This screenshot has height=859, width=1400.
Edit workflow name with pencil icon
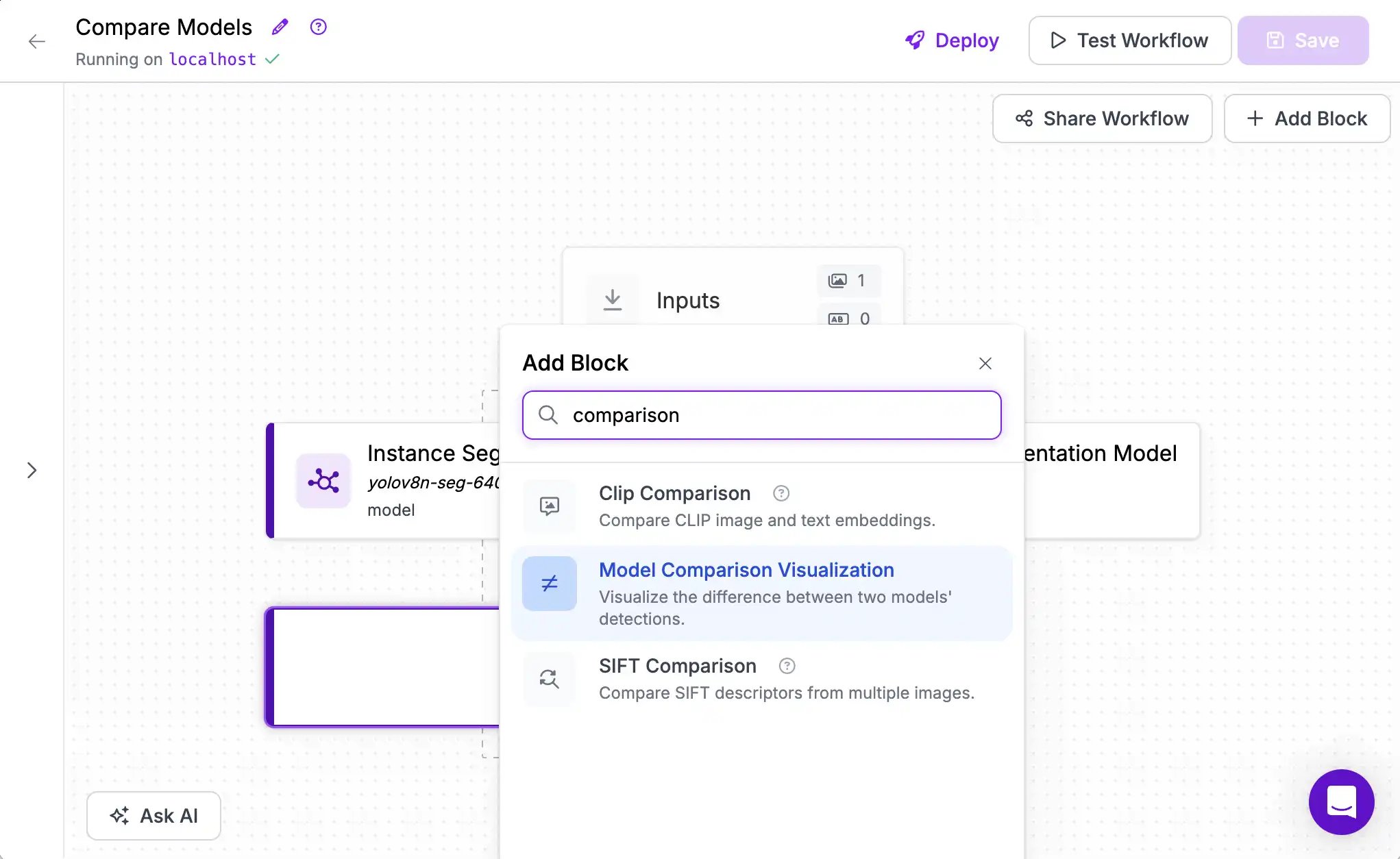(x=280, y=27)
